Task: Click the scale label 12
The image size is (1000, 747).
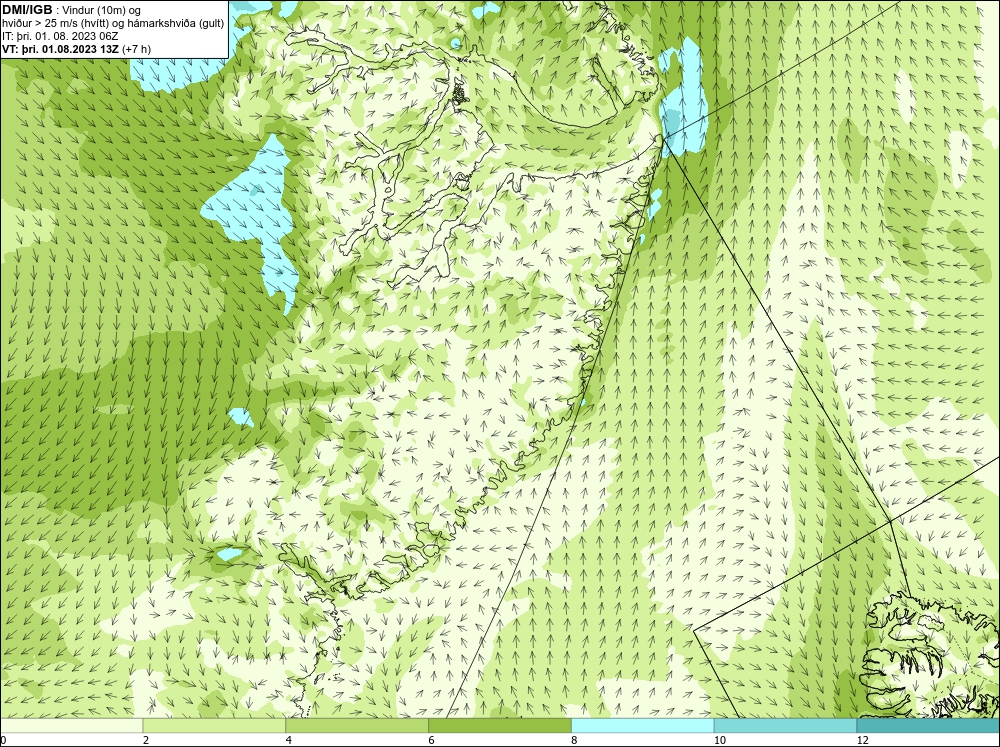Action: tap(863, 740)
